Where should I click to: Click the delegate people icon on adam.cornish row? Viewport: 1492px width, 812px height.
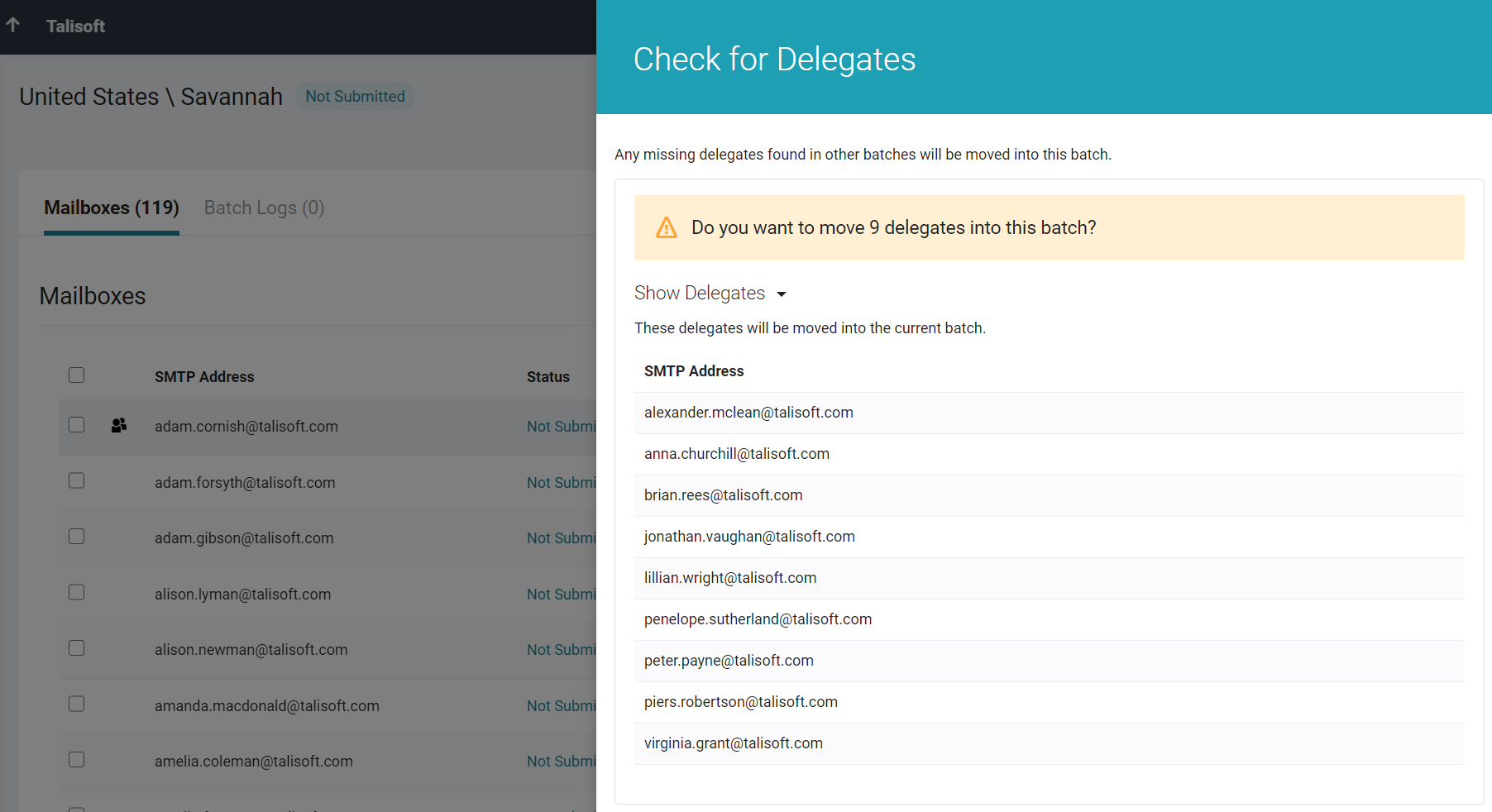(119, 425)
